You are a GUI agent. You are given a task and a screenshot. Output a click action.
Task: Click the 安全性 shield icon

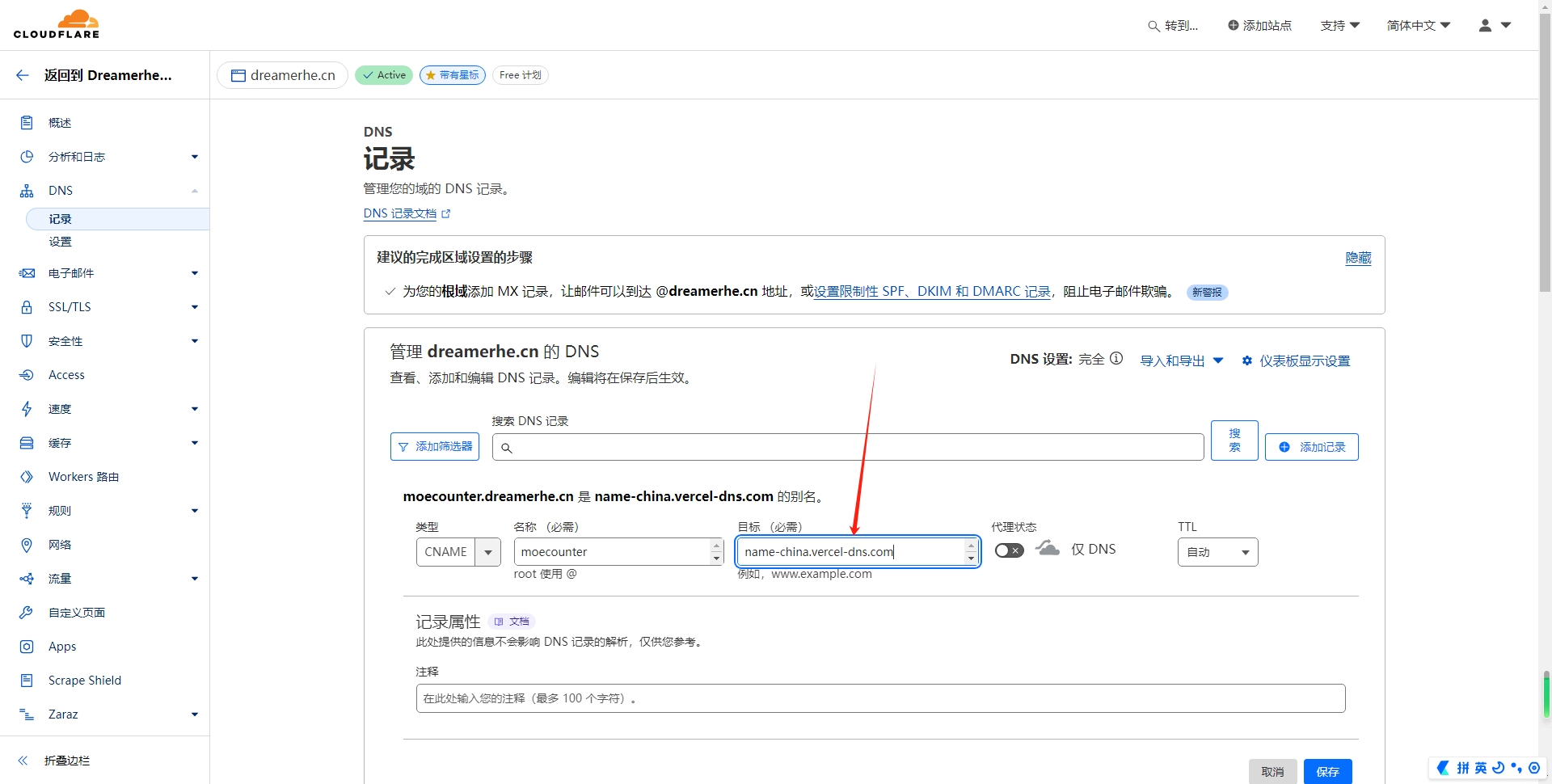click(27, 341)
